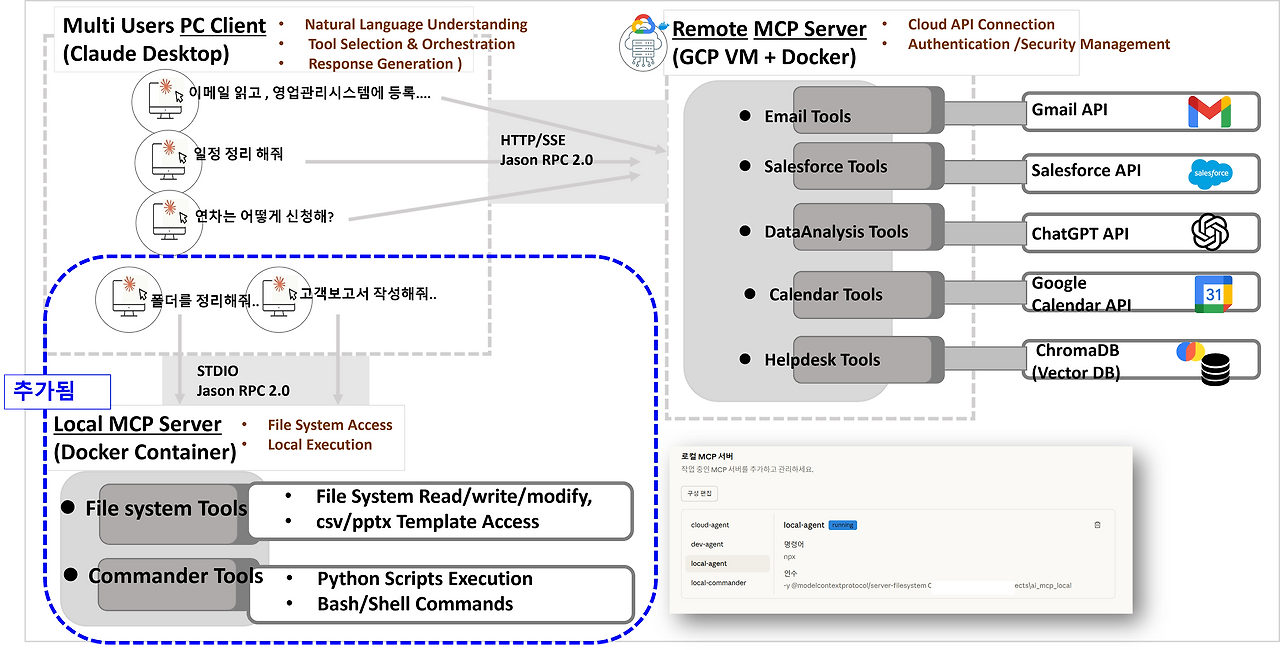
Task: Click the 'ChatGPT API' label
Action: click(1079, 234)
